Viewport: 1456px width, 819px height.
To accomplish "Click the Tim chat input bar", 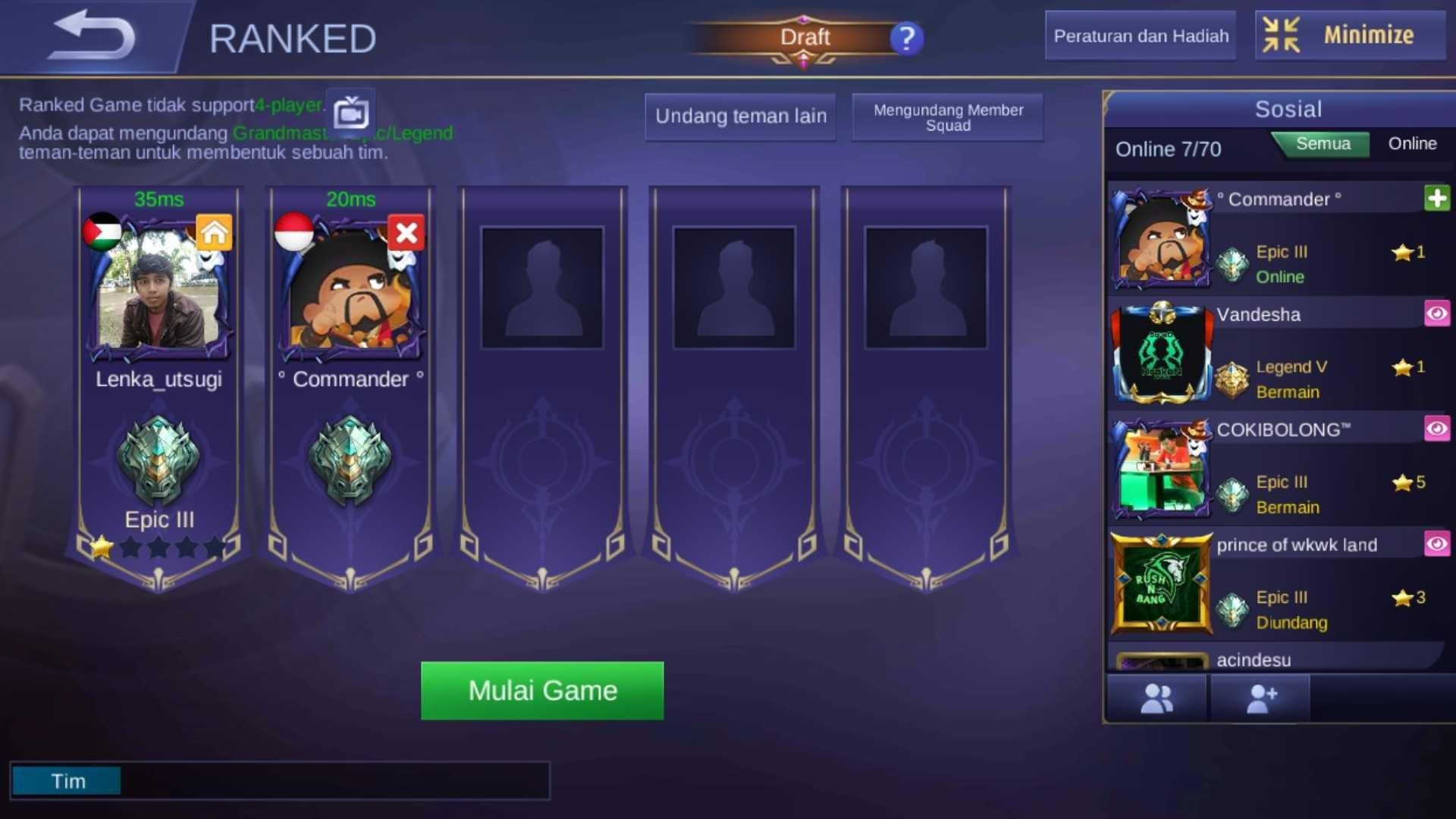I will tap(280, 781).
